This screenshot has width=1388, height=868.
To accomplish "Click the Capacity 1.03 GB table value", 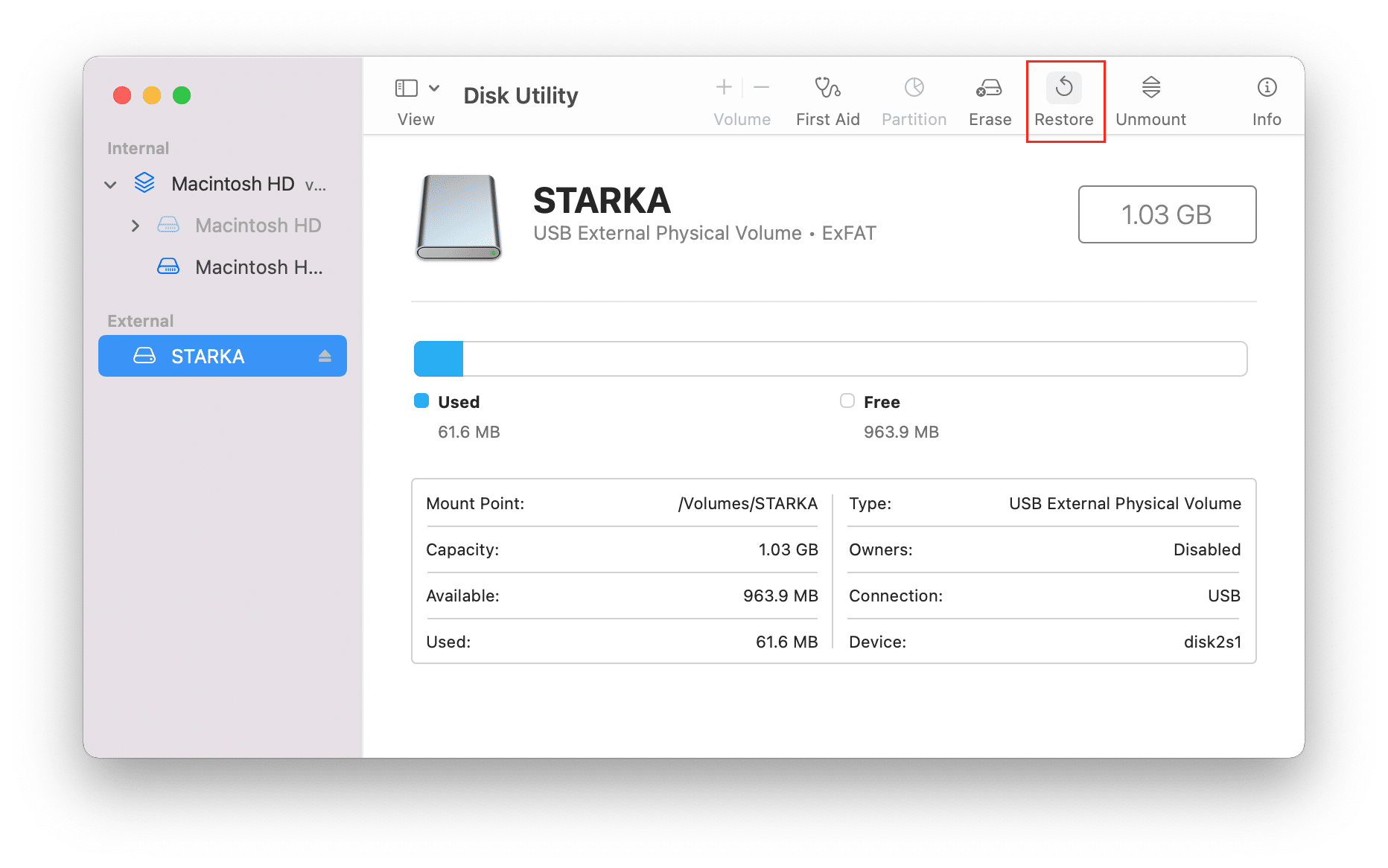I will (x=788, y=549).
